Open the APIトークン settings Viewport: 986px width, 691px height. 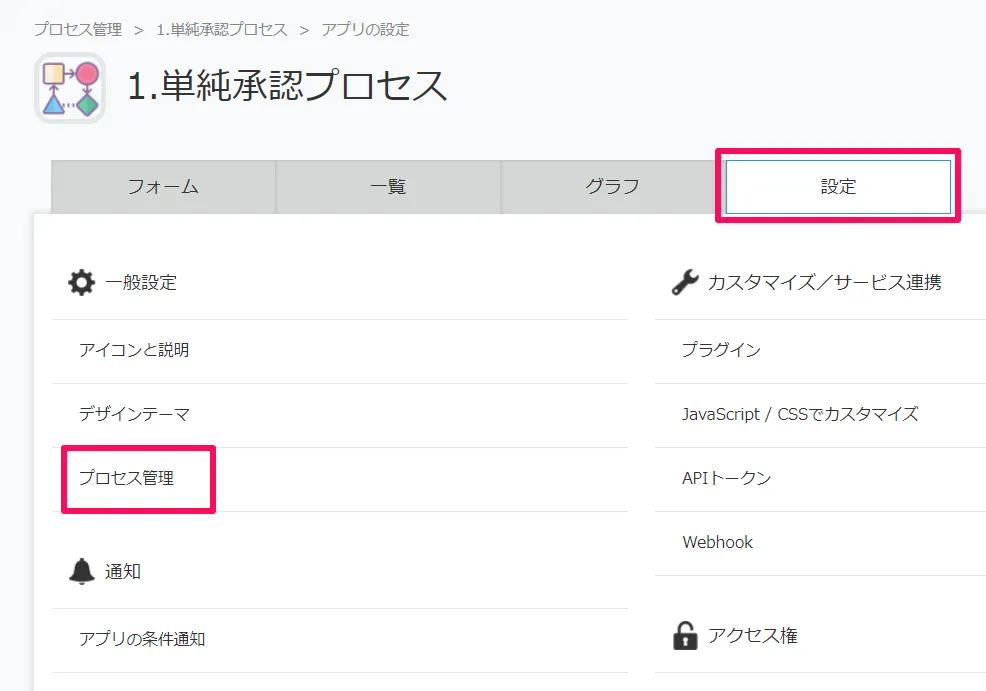tap(726, 478)
